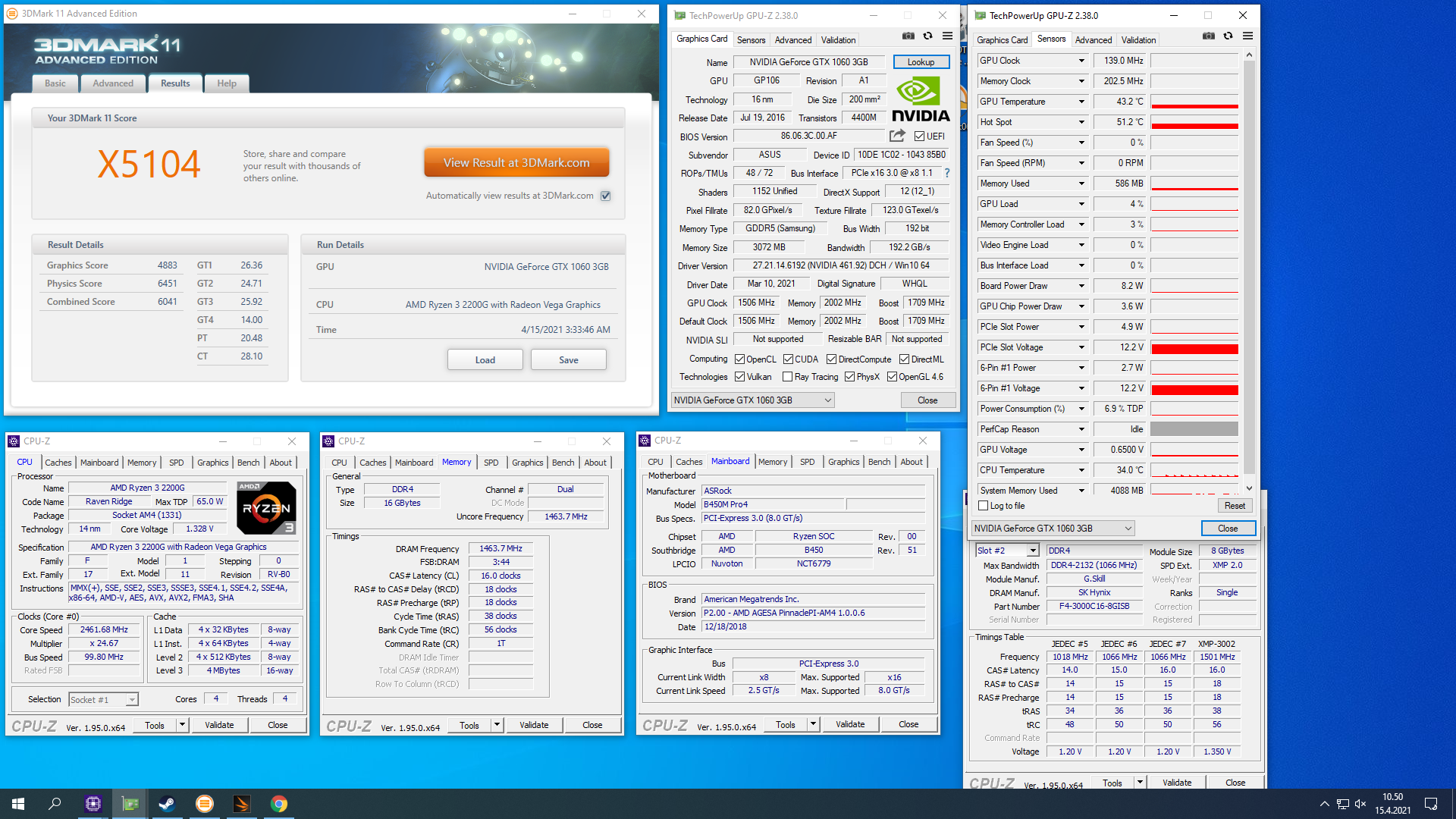Click the CPU-Z title icon in Mainboard window
This screenshot has width=1456, height=819.
pyautogui.click(x=645, y=441)
